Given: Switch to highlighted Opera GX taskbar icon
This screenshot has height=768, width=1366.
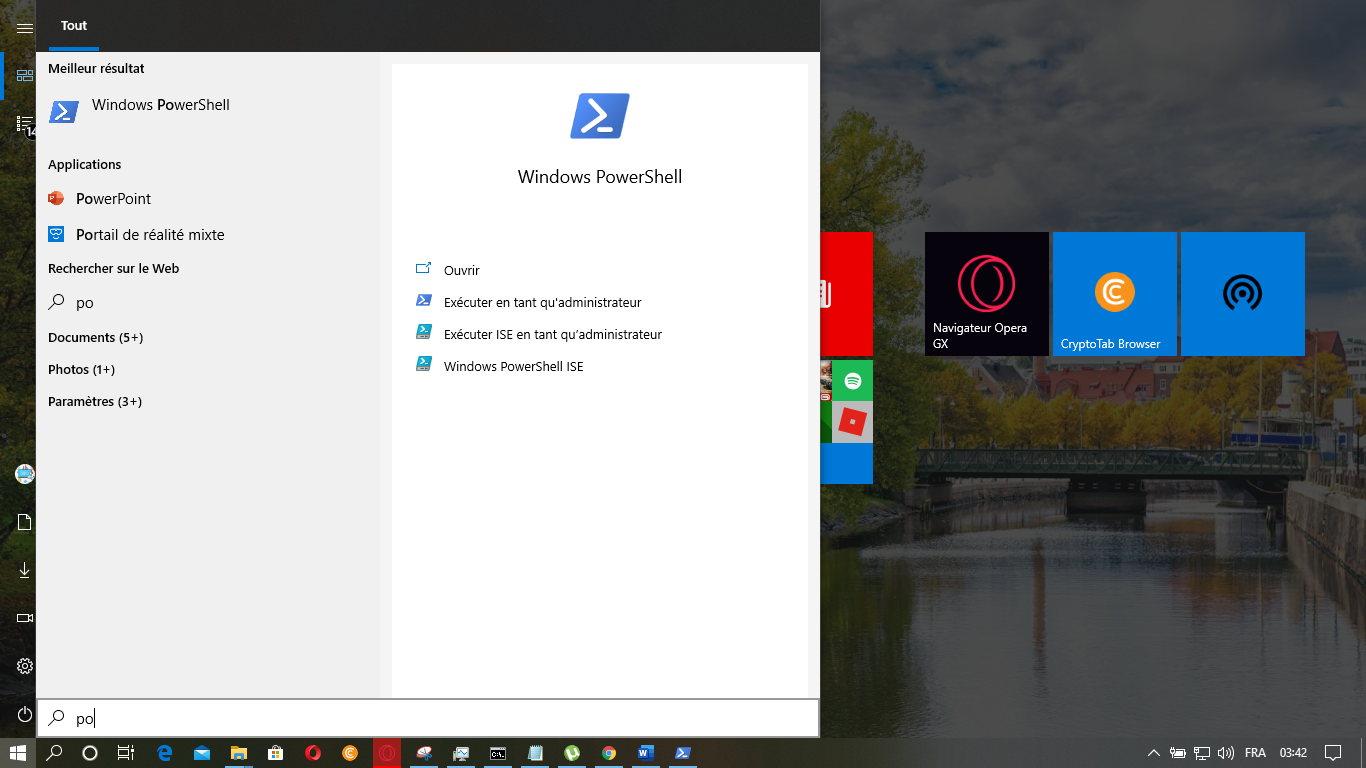Looking at the screenshot, I should (387, 753).
